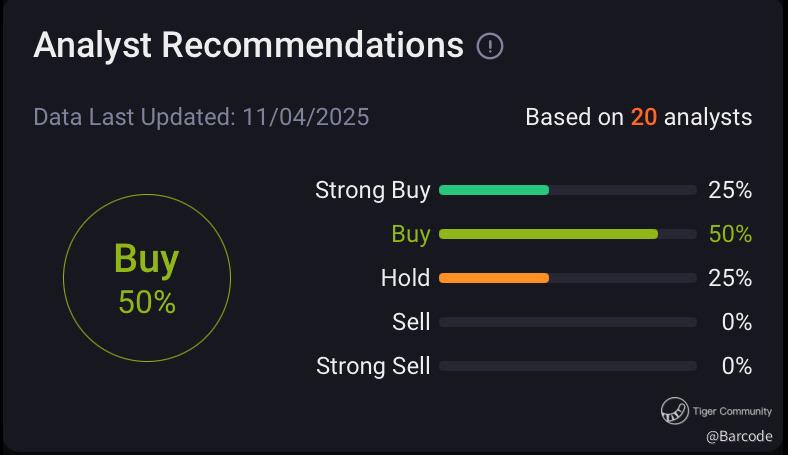Click the circular Buy 50% rating gauge
The width and height of the screenshot is (788, 455).
(x=147, y=278)
